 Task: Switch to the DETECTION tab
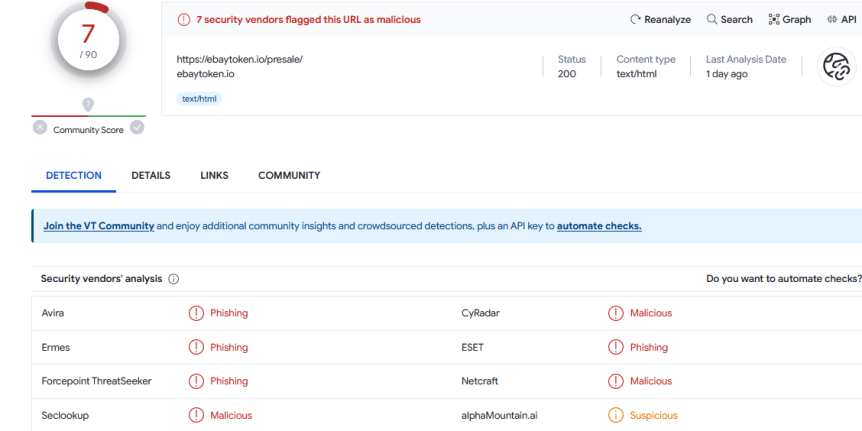(74, 176)
